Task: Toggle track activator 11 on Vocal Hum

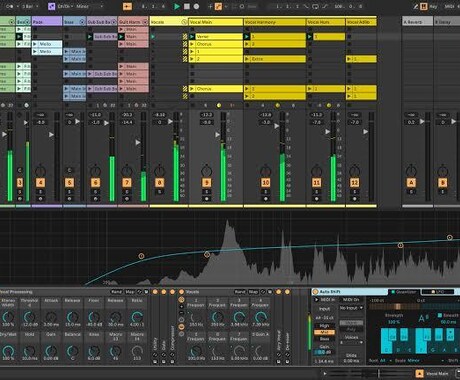Action: tap(316, 182)
